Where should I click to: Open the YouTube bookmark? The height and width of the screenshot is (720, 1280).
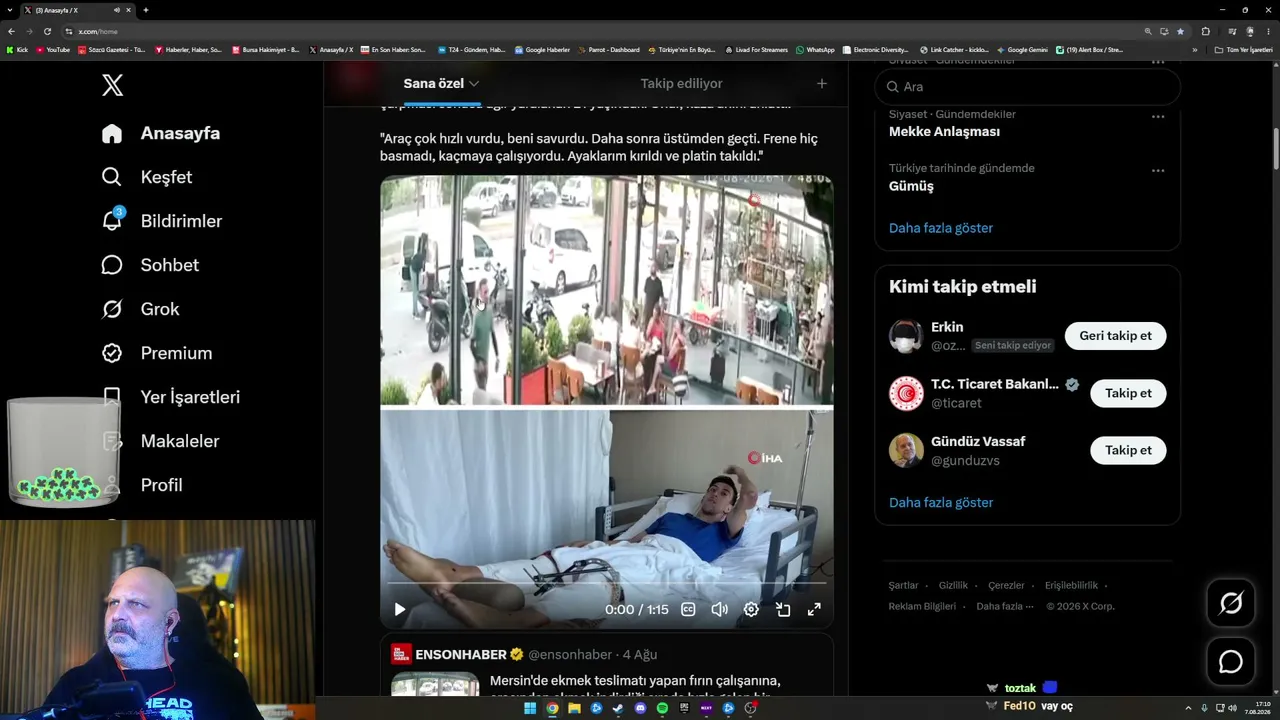53,50
